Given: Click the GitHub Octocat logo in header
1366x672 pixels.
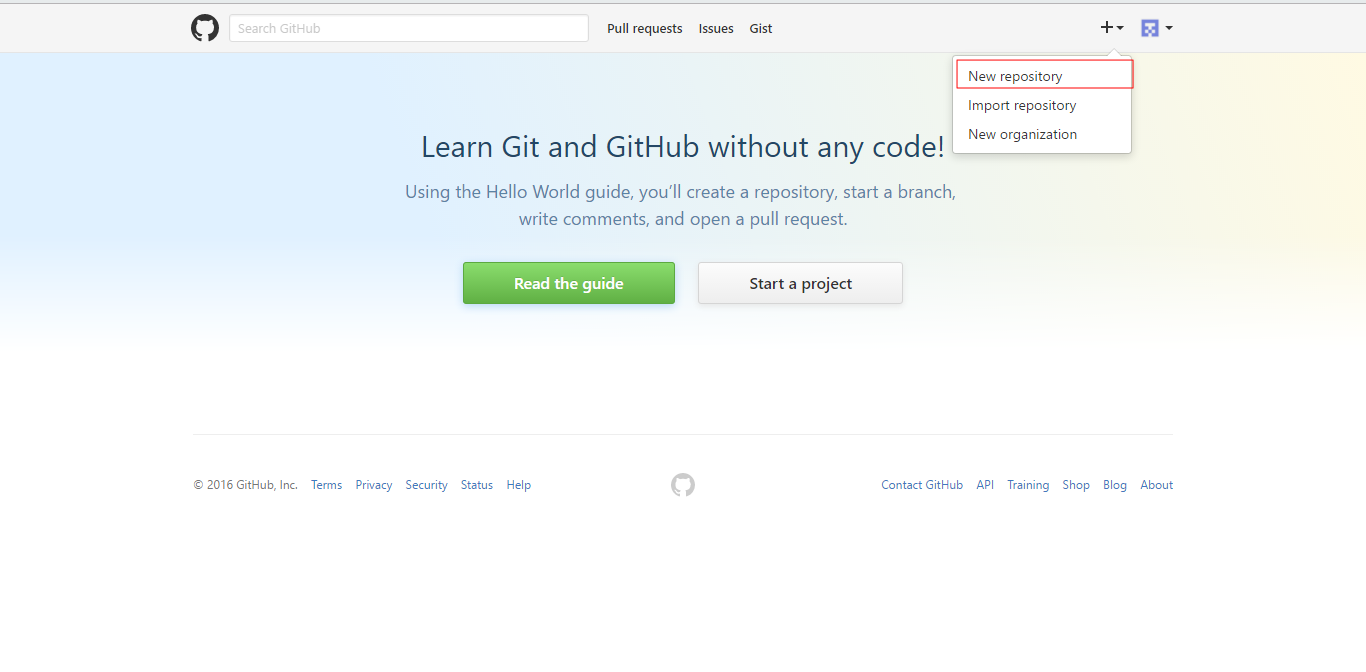Looking at the screenshot, I should [x=205, y=28].
